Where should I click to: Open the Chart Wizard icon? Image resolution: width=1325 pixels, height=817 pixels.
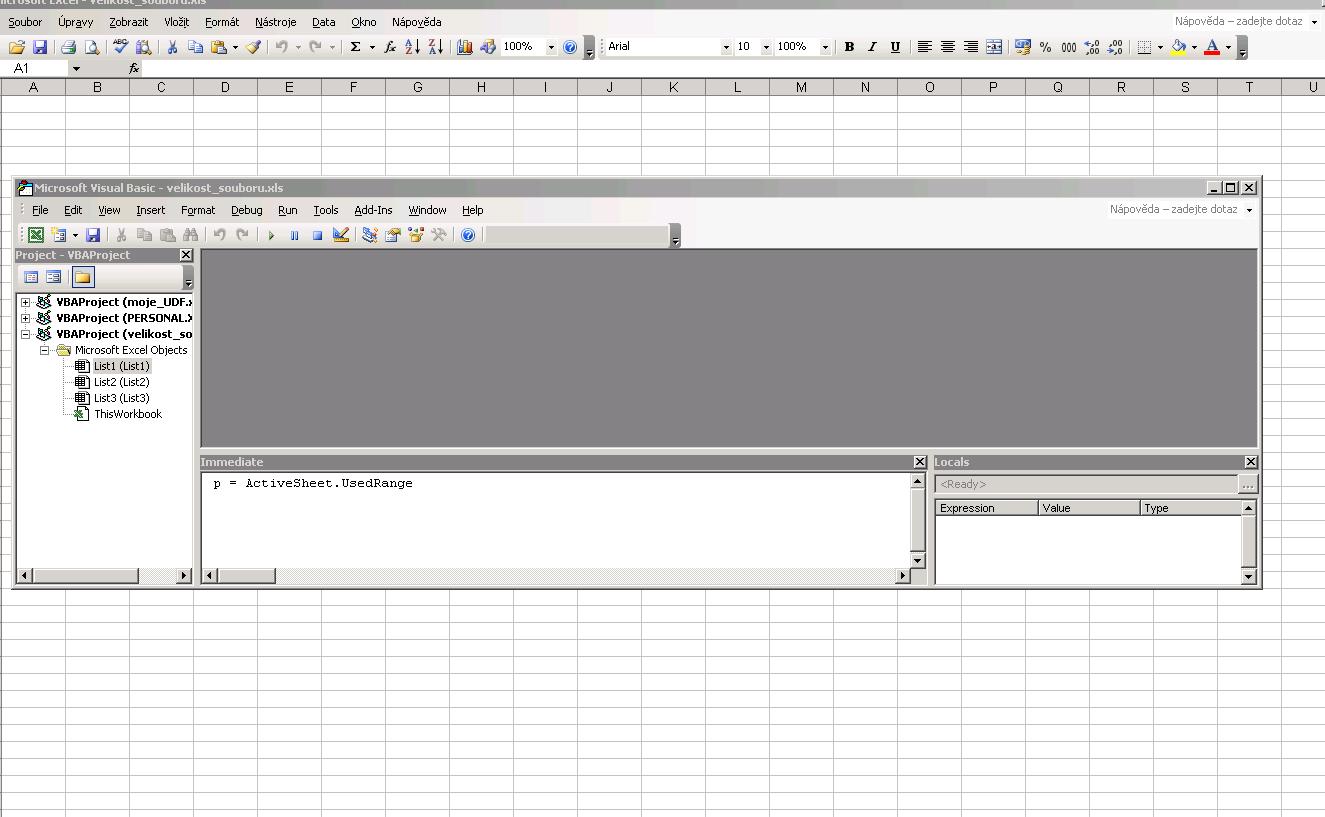(465, 47)
